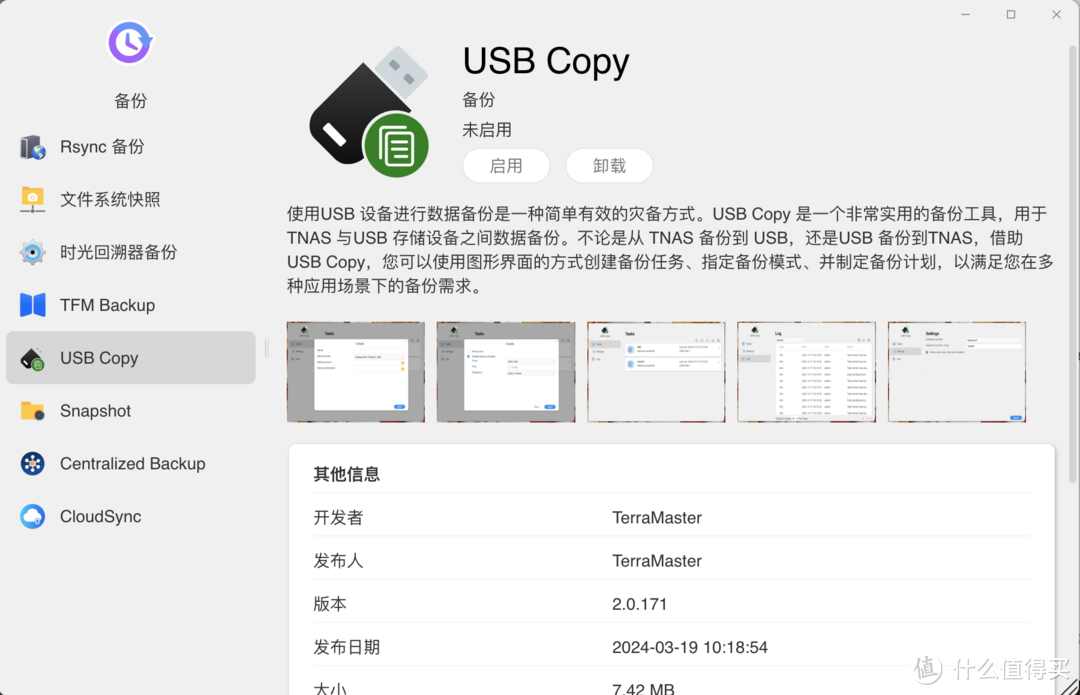Open the CloudSync cloud icon
The width and height of the screenshot is (1080, 695).
click(x=31, y=517)
